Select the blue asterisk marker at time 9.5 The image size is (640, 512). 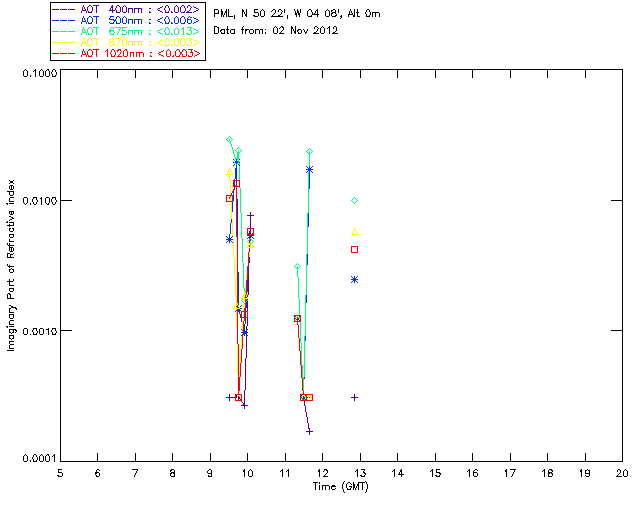(x=229, y=240)
